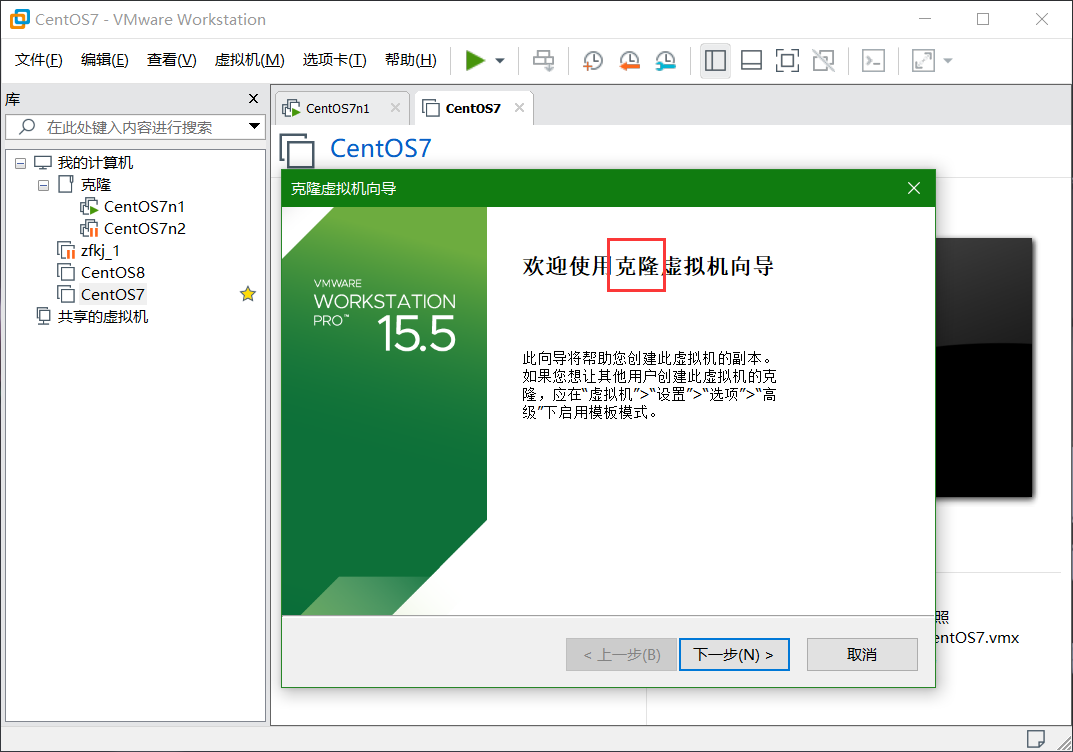
Task: Take a snapshot of this virtual machine
Action: 593,60
